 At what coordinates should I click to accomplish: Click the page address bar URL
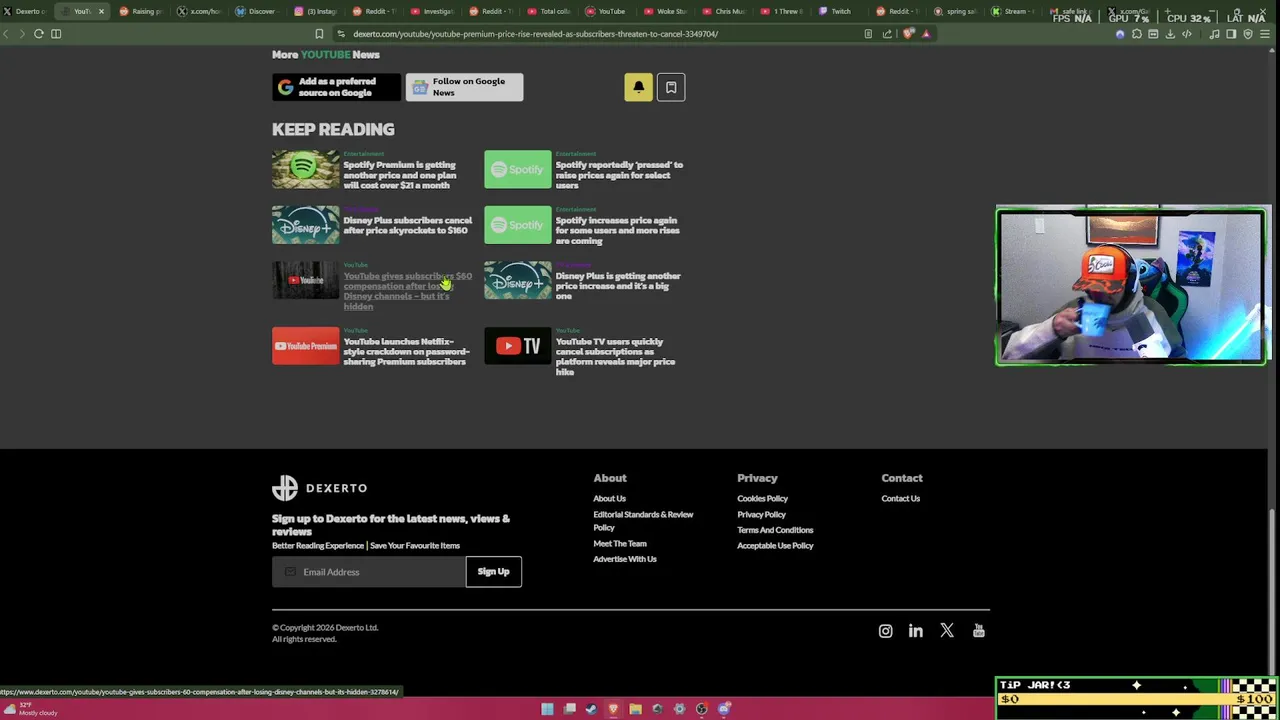pyautogui.click(x=535, y=34)
